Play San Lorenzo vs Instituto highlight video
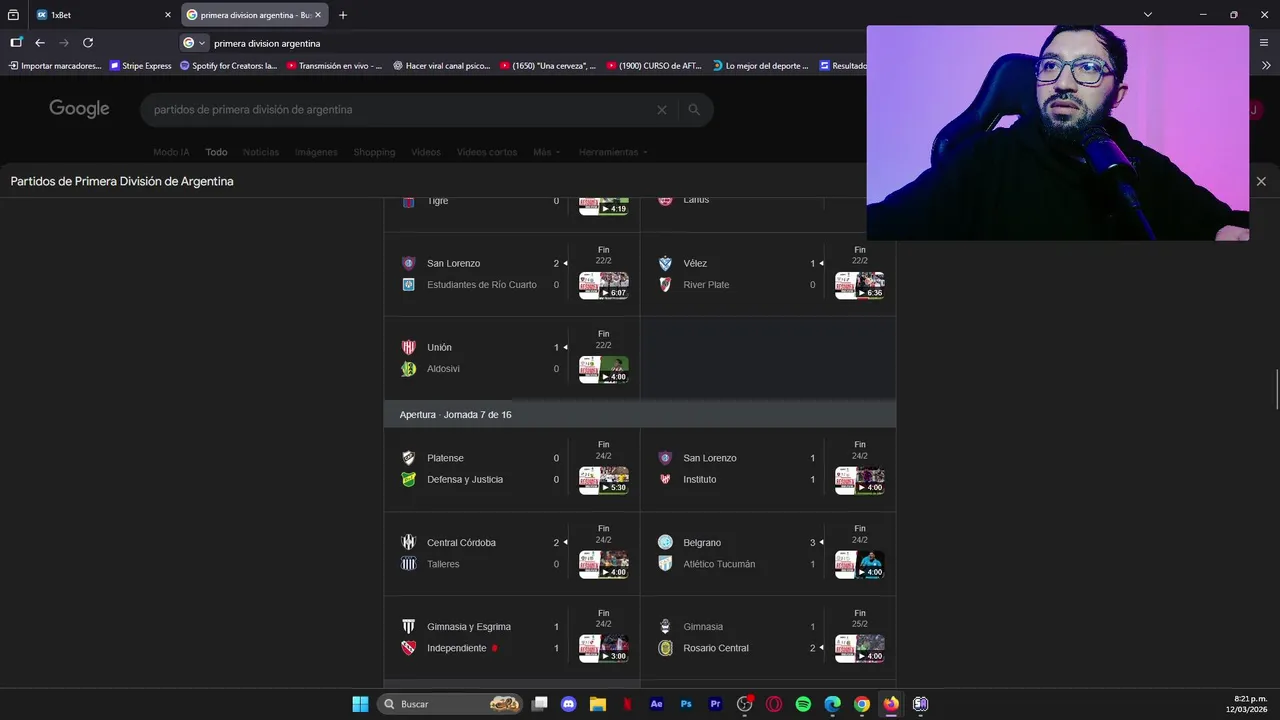Screen dimensions: 1280x720 click(860, 480)
